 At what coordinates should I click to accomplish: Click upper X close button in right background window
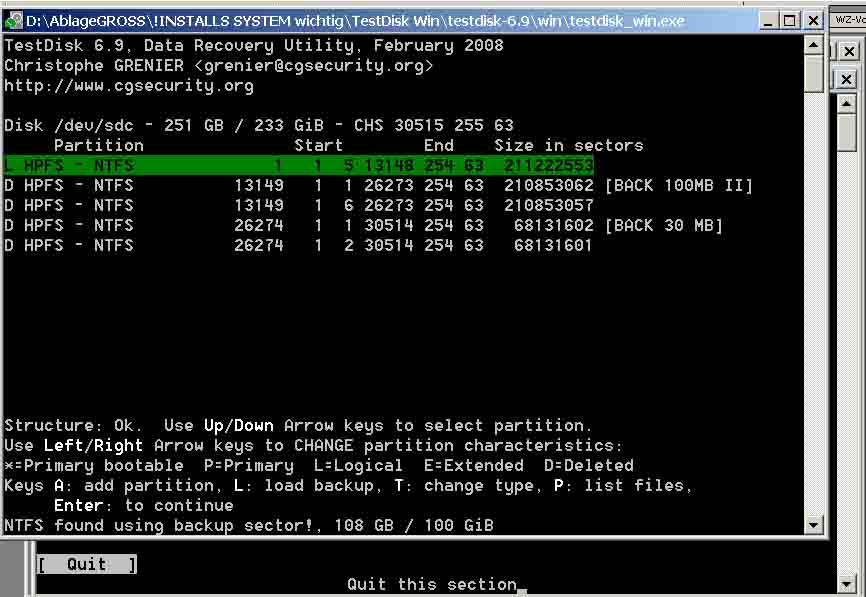[849, 52]
